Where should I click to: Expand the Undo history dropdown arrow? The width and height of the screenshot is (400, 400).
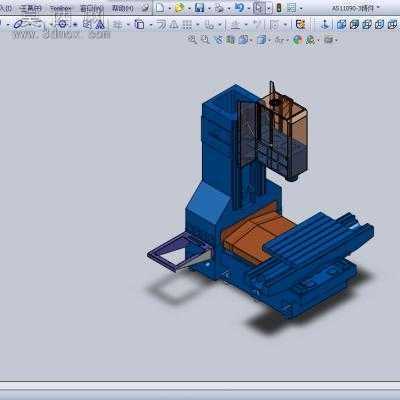click(x=248, y=8)
